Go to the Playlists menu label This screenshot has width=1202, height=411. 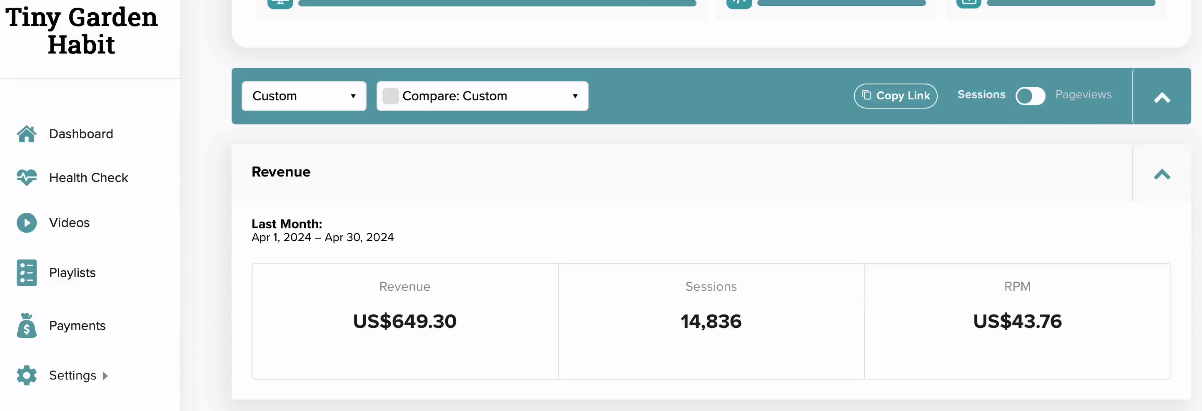[72, 272]
